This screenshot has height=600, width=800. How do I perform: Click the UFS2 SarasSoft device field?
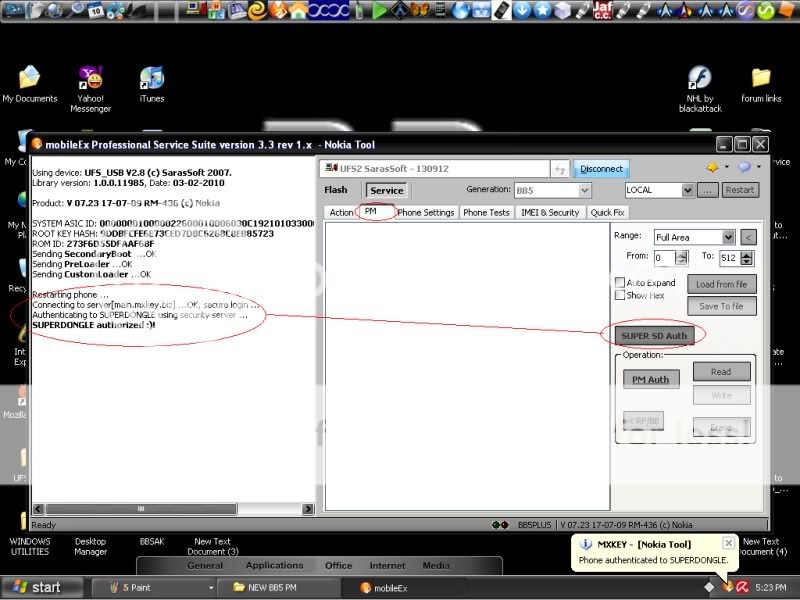point(435,169)
